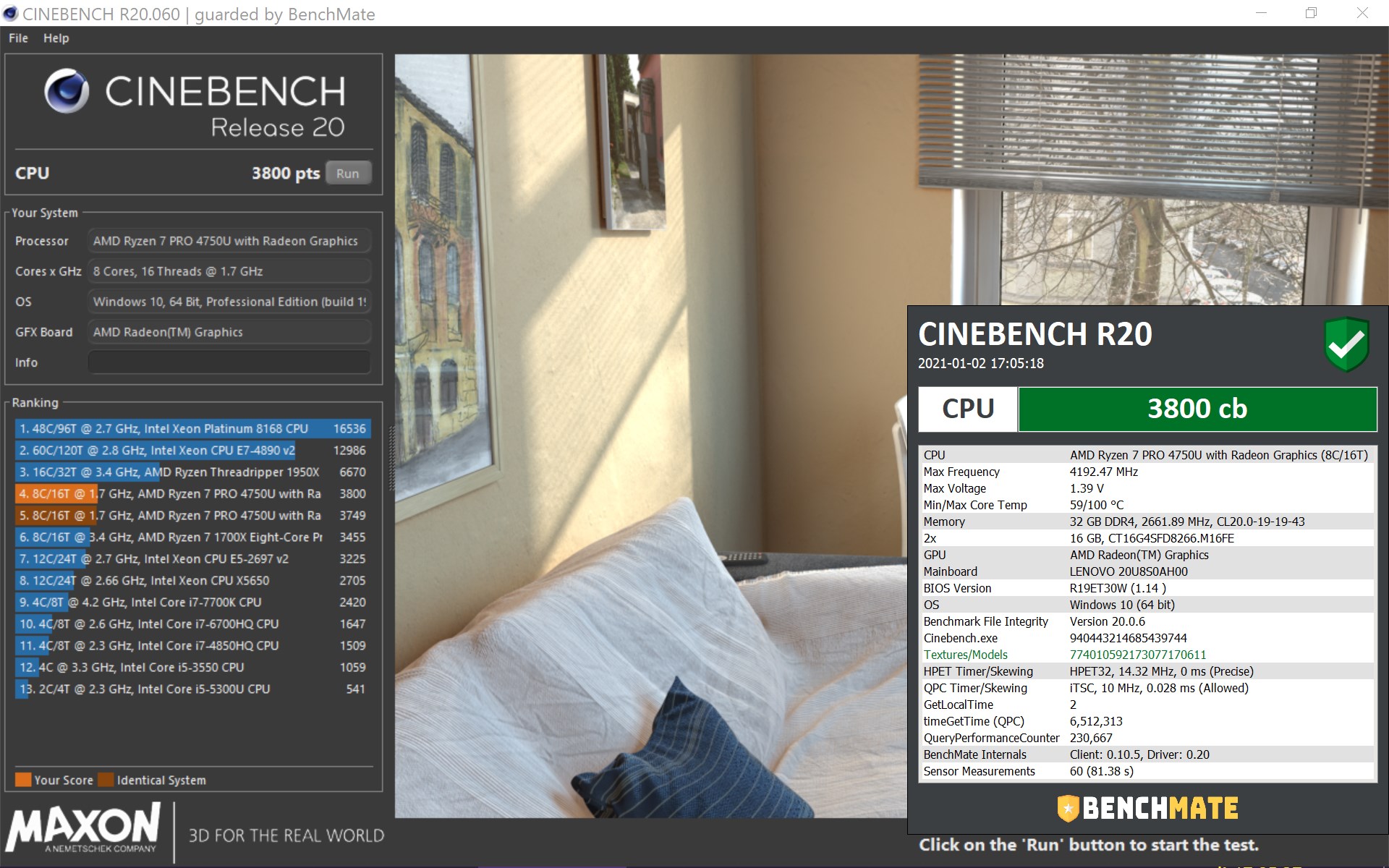Click the Mainboard LENOVO 20U8S0AH00 value
Viewport: 1389px width, 868px height.
(x=1129, y=571)
